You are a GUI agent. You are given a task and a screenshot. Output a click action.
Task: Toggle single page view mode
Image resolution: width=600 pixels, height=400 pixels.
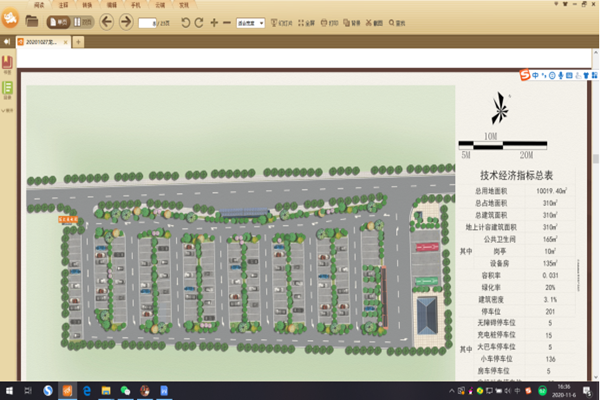click(x=58, y=21)
